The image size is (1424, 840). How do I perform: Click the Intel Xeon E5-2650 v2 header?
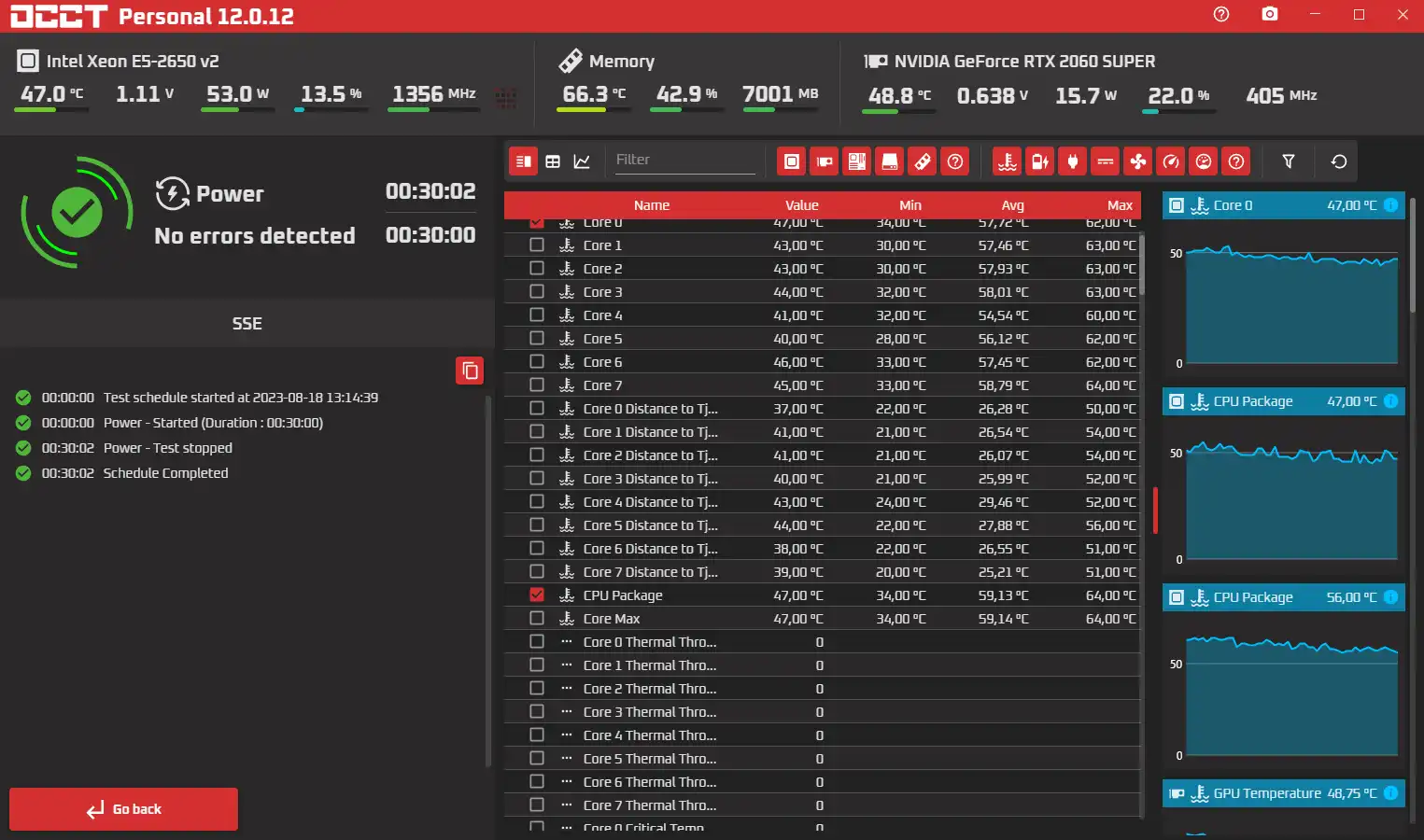(x=133, y=62)
